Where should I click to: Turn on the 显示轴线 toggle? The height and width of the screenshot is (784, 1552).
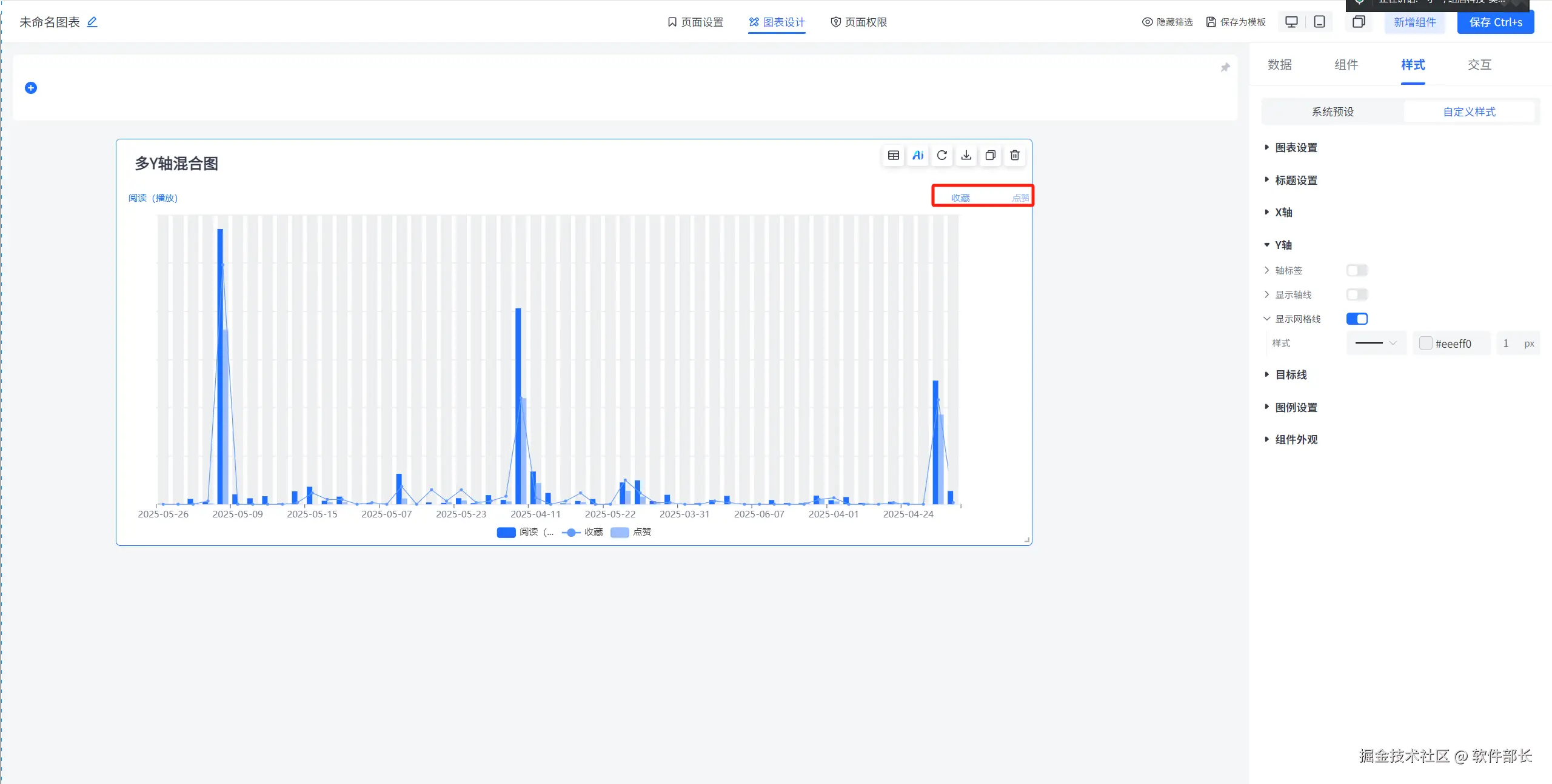(1356, 294)
